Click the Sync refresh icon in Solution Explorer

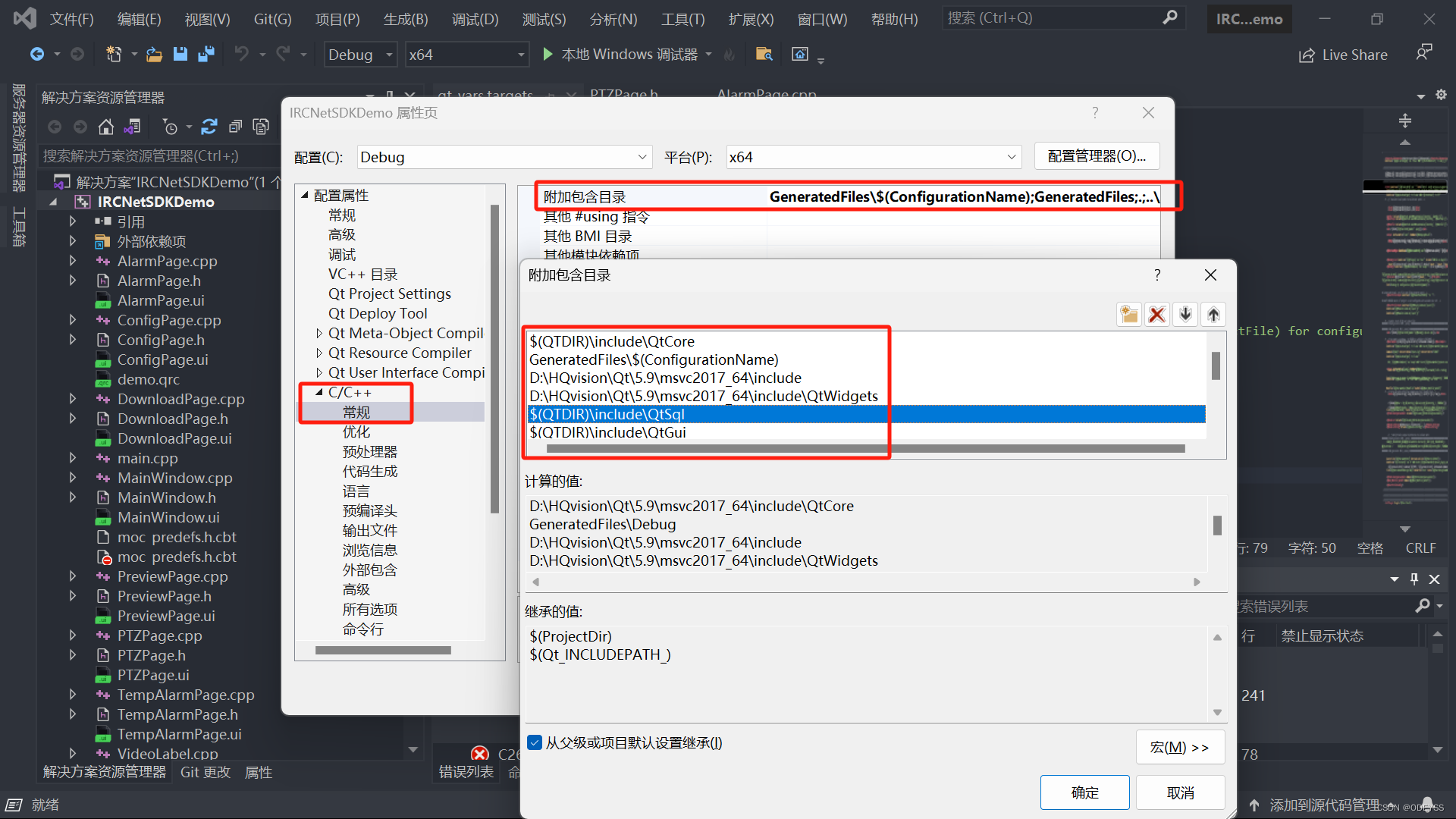[x=209, y=127]
